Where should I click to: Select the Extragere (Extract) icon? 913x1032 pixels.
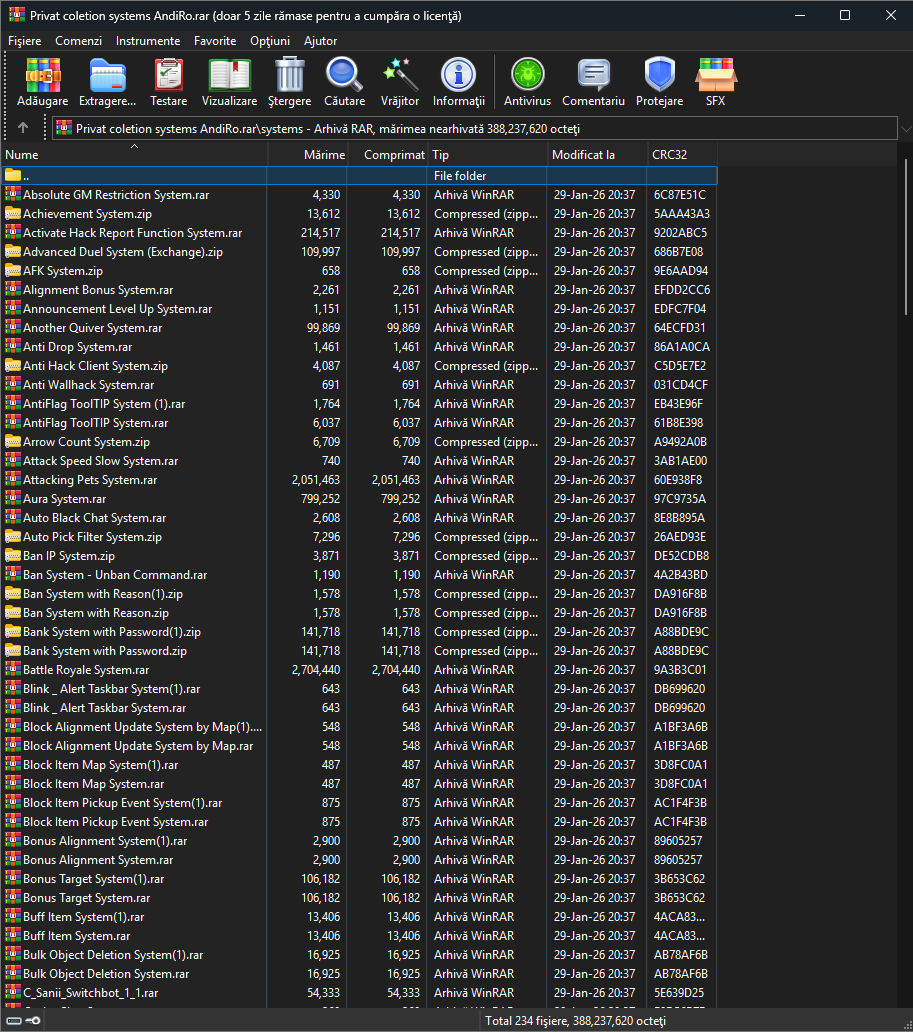tap(107, 82)
